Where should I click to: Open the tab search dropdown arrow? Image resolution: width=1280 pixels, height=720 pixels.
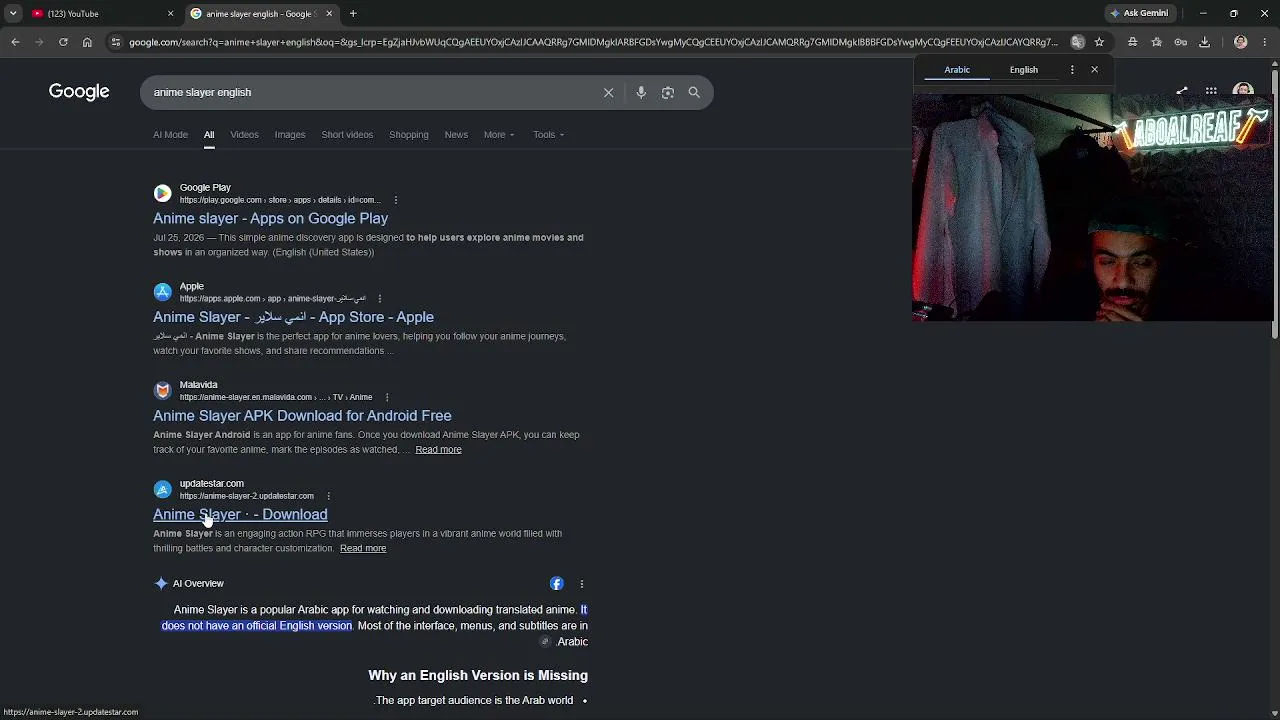click(x=13, y=14)
